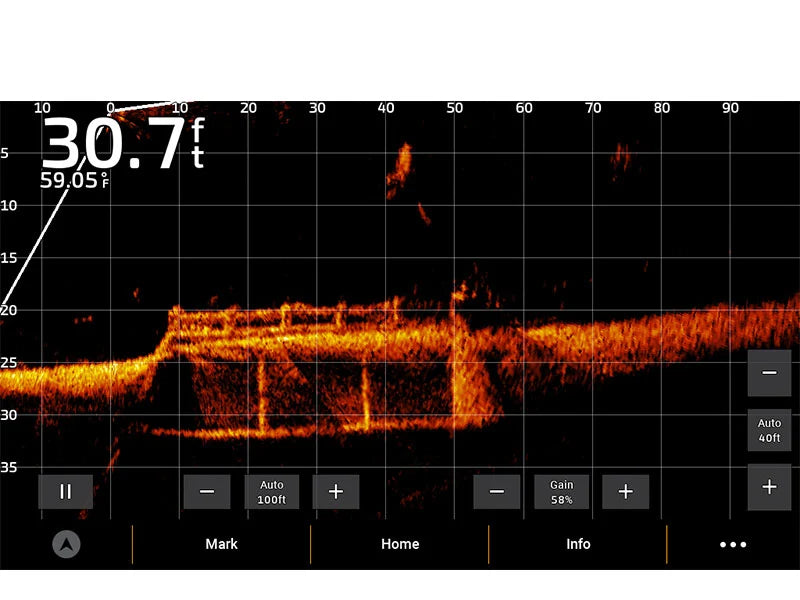Open the Gain 58% adjustment control
Viewport: 800px width, 600px height.
pyautogui.click(x=561, y=491)
